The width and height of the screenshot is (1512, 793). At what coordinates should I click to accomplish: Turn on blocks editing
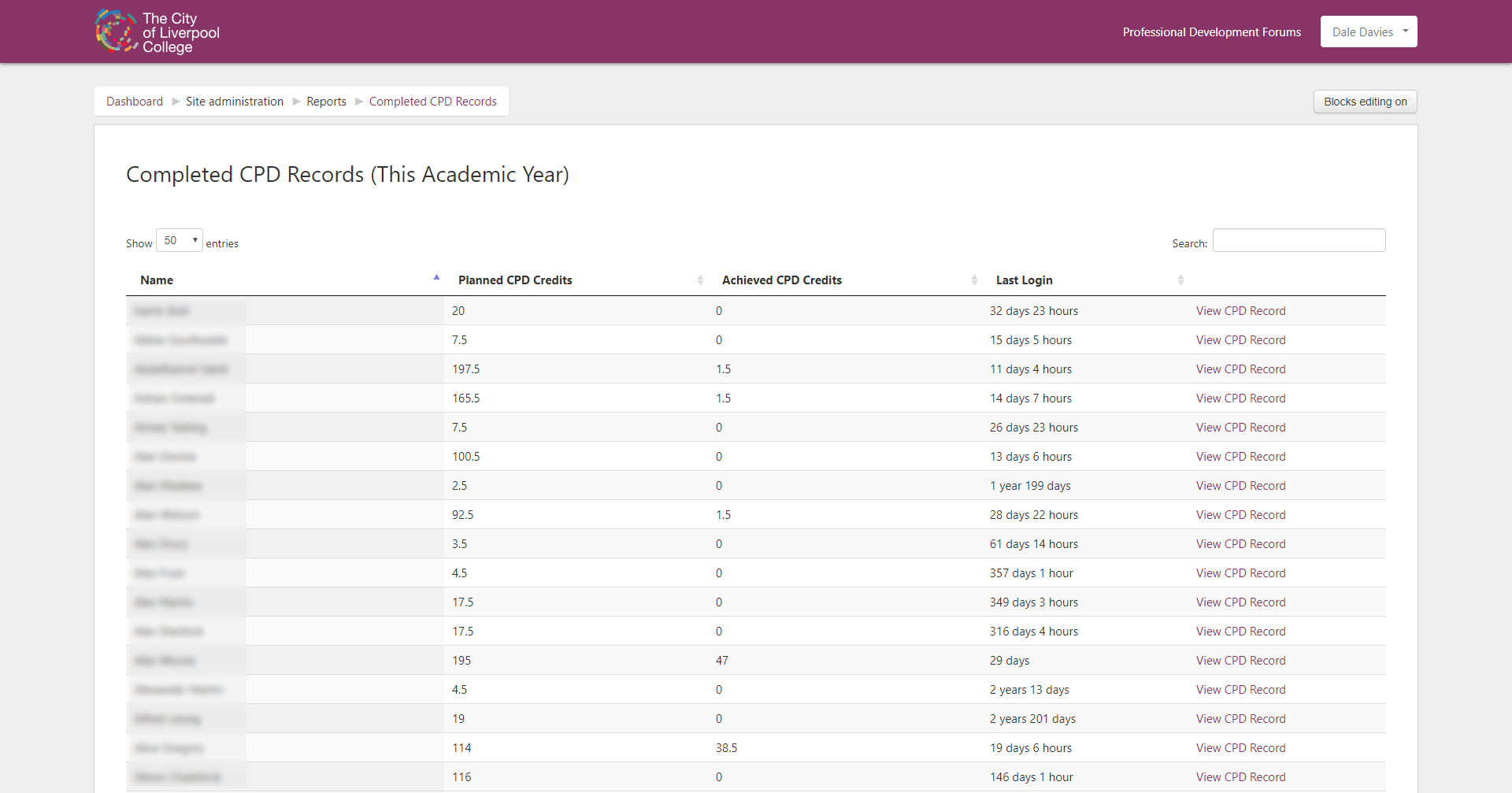tap(1365, 102)
